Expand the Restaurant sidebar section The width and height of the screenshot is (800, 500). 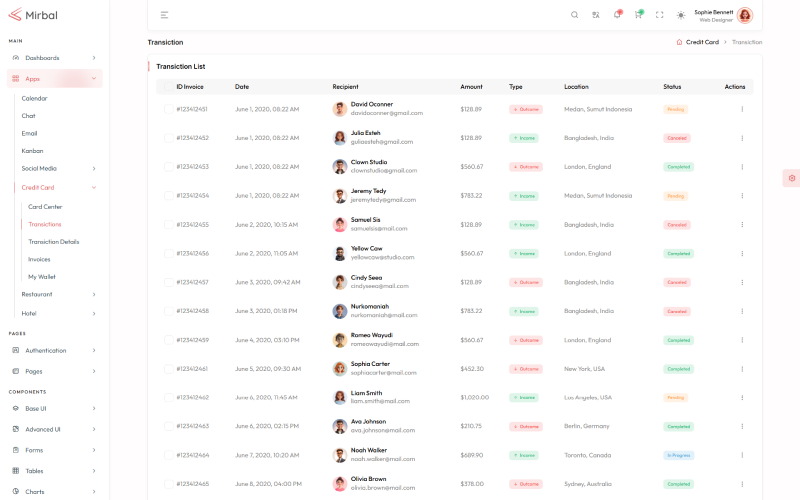(x=58, y=294)
